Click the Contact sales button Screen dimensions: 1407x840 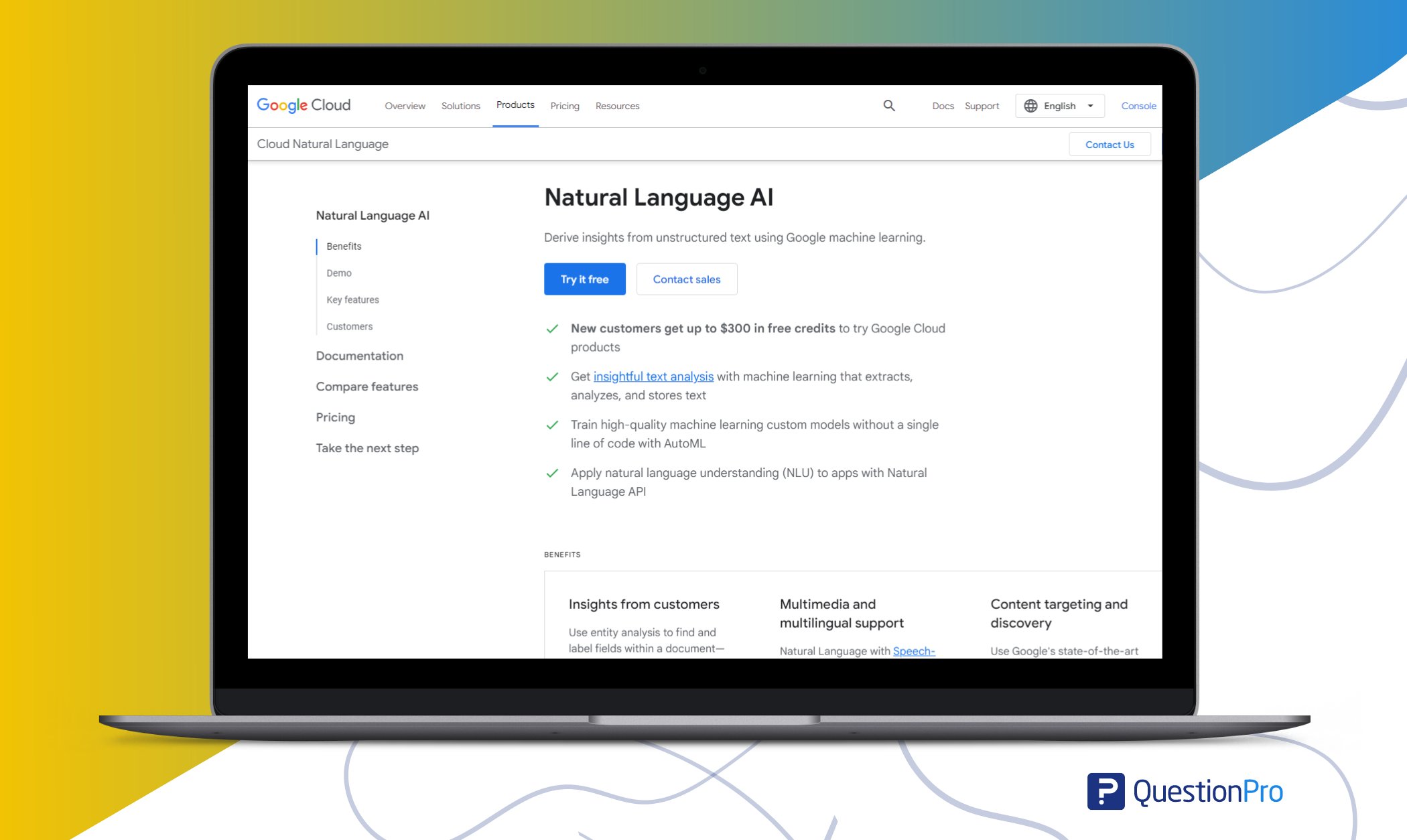[686, 279]
